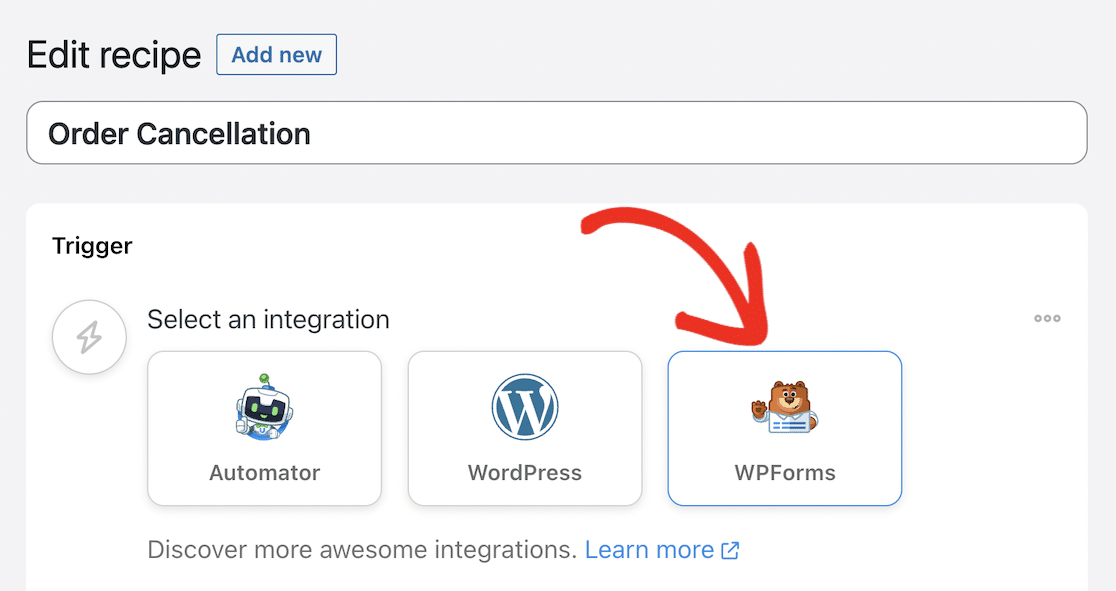1116x591 pixels.
Task: Choose the WPForms integration card
Action: tap(785, 428)
